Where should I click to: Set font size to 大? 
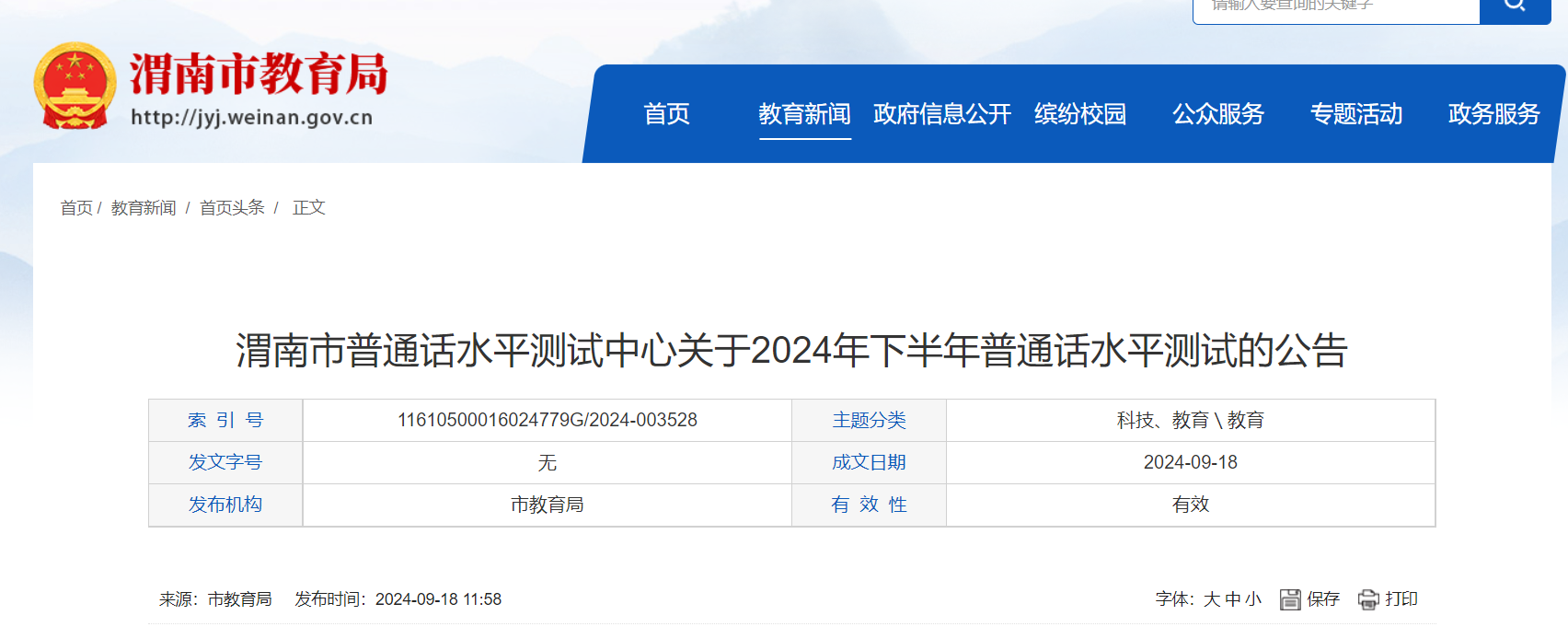1212,599
